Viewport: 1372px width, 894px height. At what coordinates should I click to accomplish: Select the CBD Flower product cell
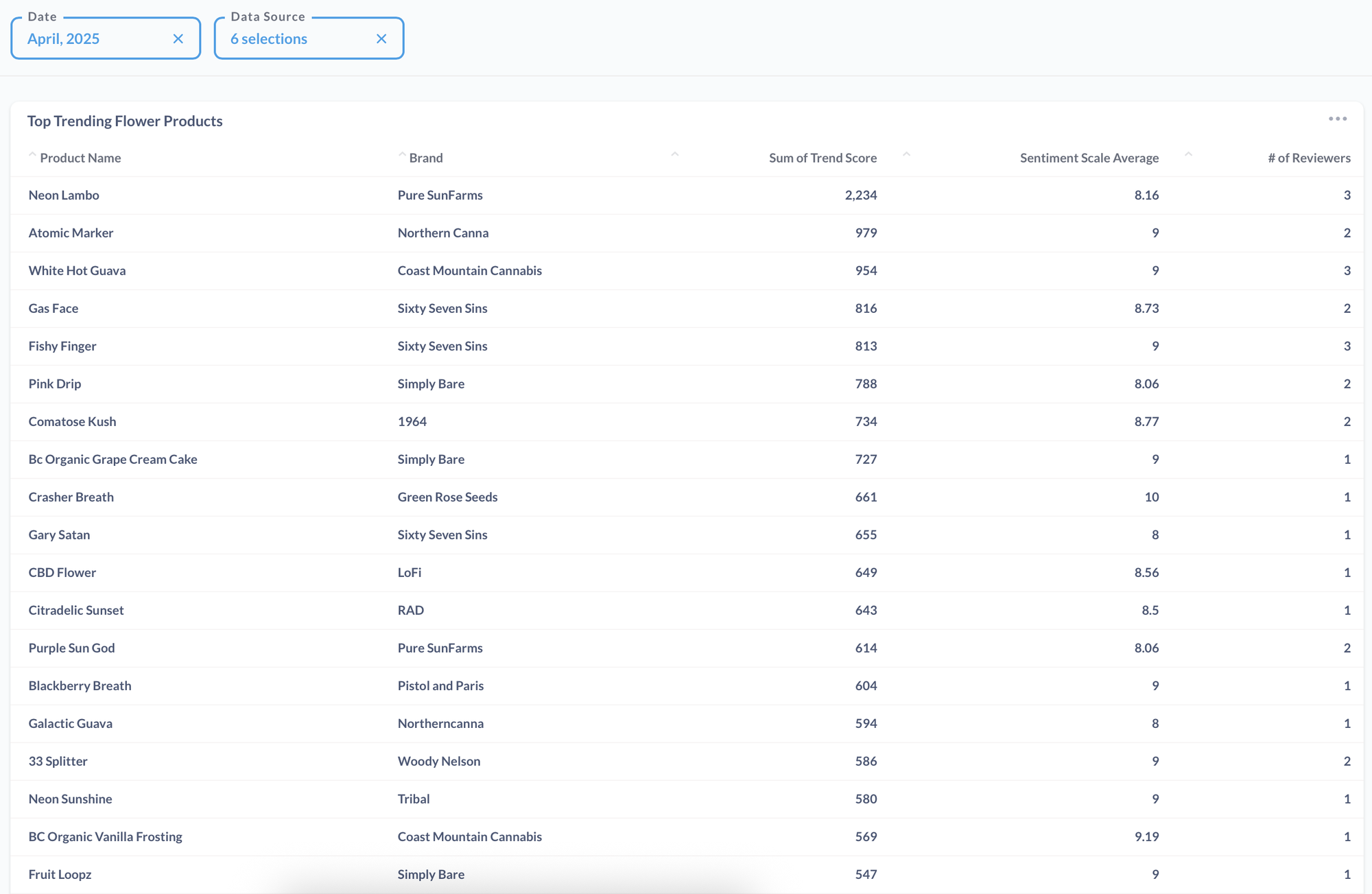pos(62,572)
